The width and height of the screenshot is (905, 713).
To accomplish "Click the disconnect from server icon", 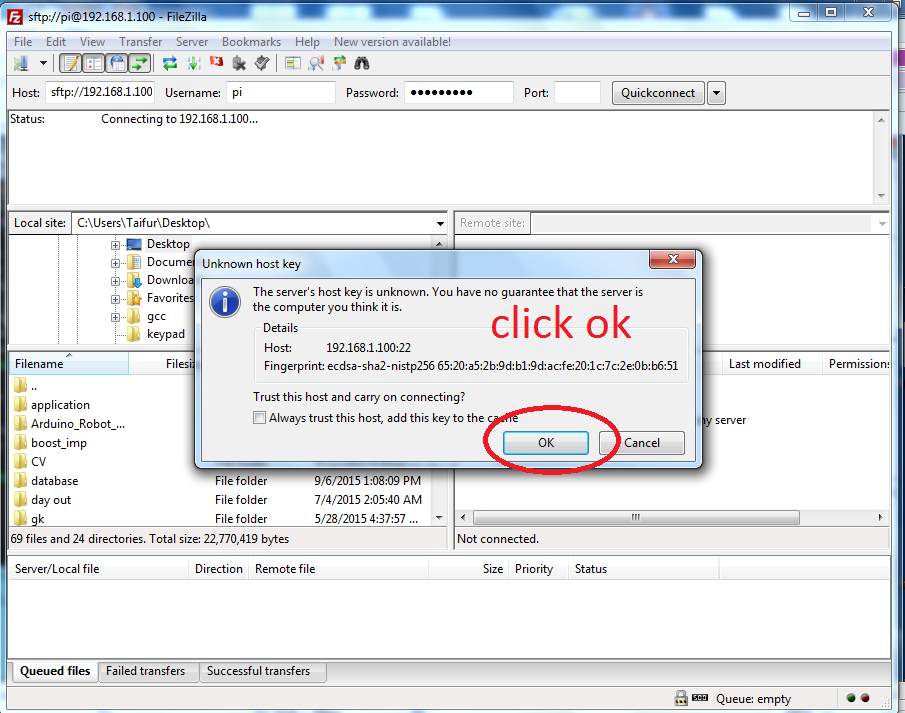I will [x=239, y=63].
